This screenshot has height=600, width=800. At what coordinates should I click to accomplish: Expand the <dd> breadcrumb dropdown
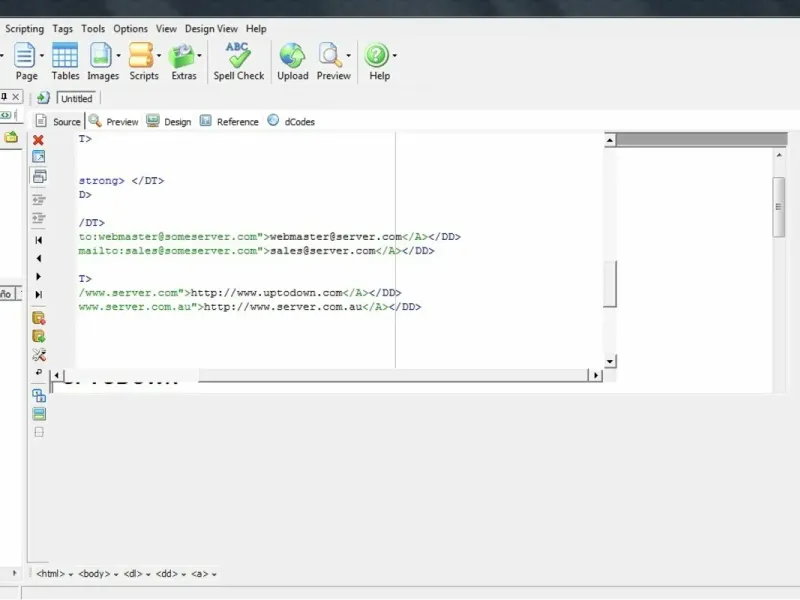[x=184, y=574]
